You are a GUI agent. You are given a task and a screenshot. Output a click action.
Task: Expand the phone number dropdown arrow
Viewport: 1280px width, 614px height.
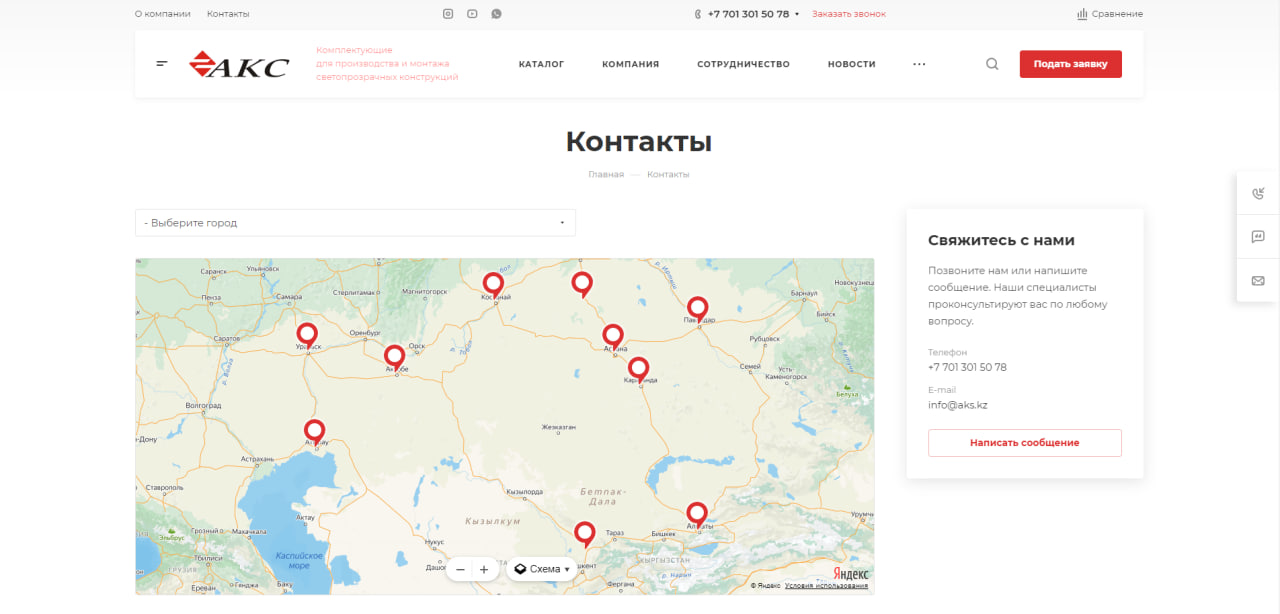click(x=797, y=15)
